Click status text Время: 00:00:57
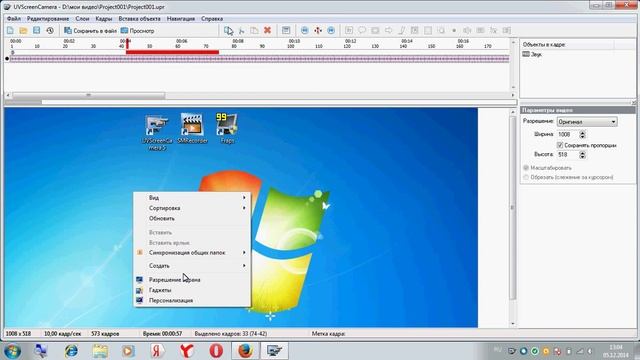640x360 pixels. 162,333
